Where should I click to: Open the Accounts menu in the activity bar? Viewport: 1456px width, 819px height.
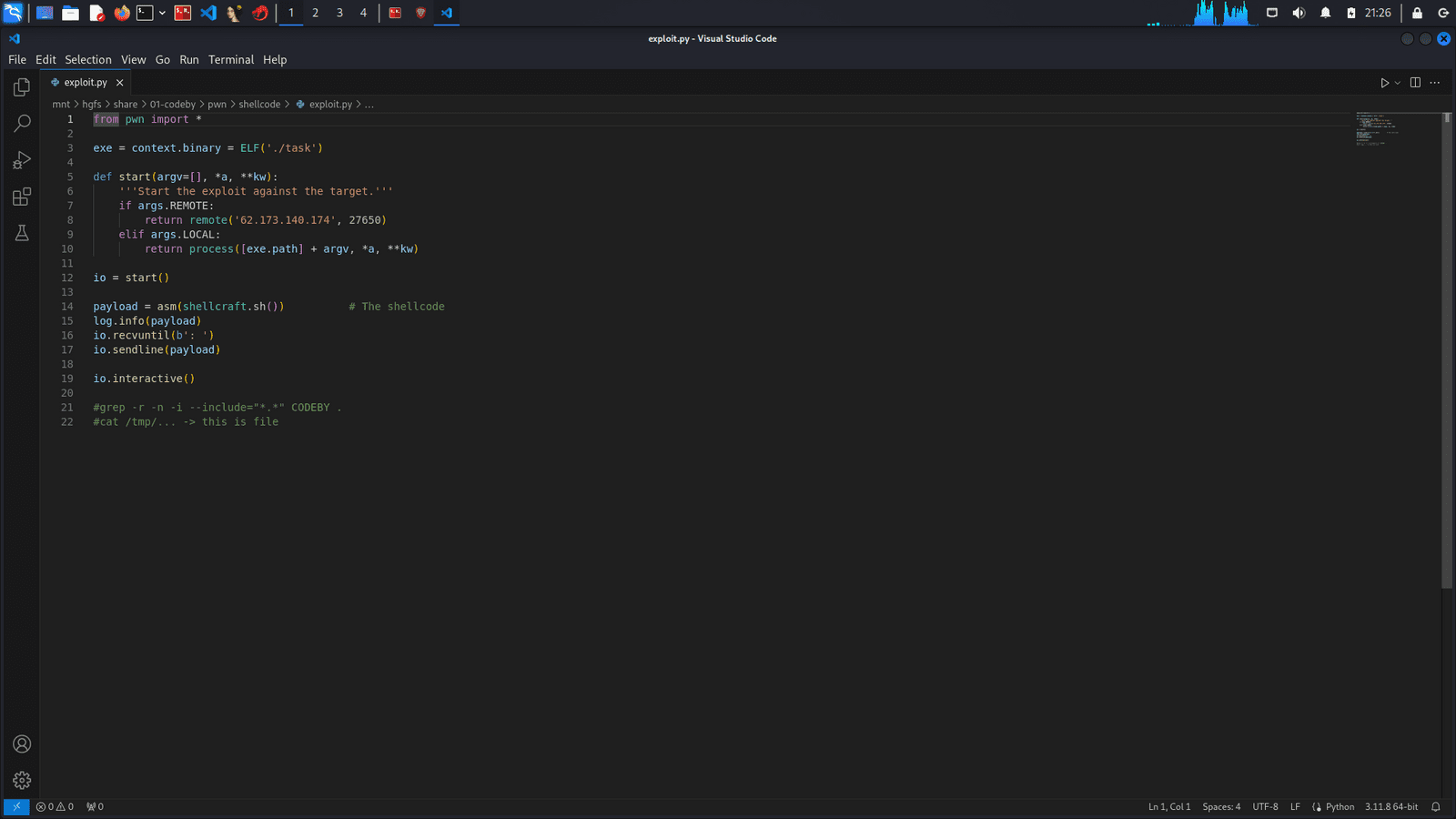[x=22, y=744]
